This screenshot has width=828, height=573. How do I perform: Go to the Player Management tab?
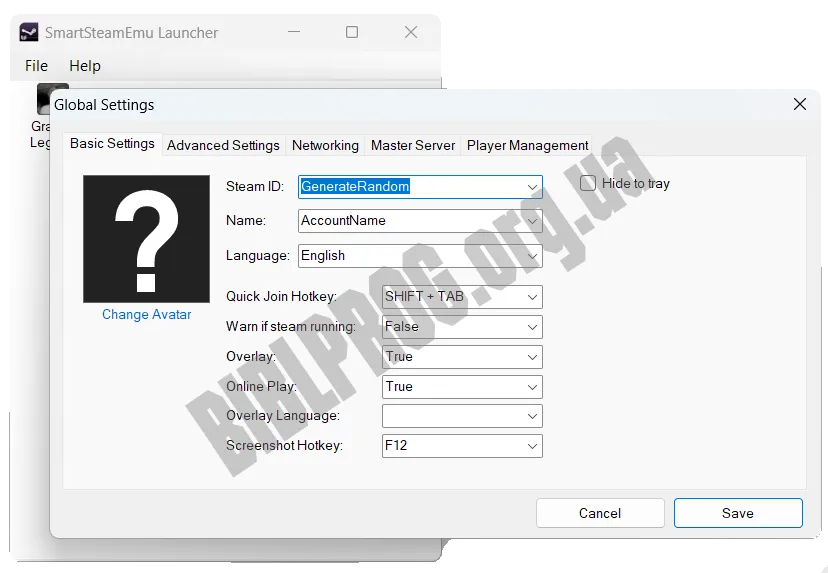[x=527, y=145]
